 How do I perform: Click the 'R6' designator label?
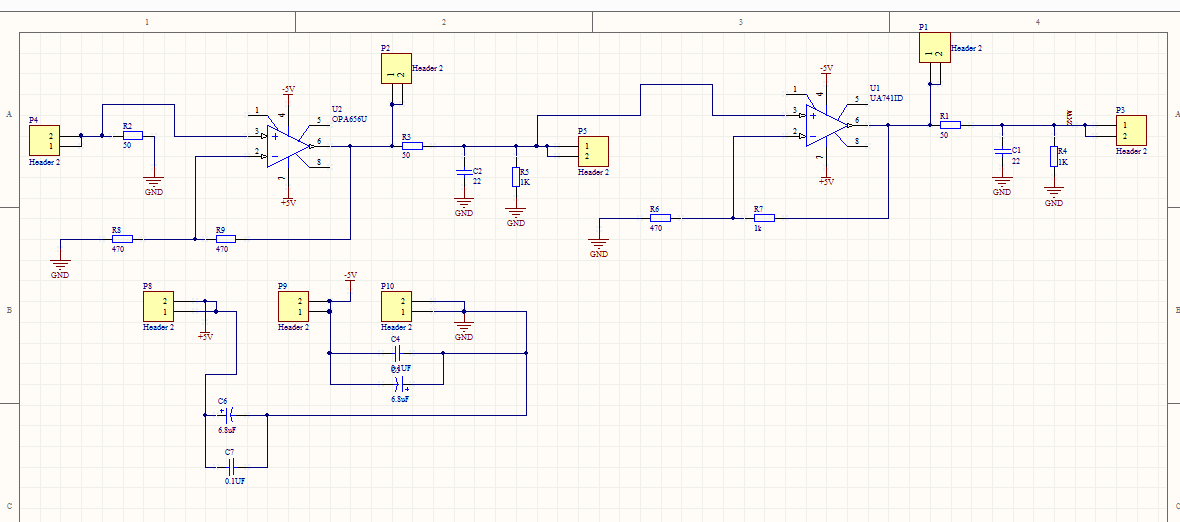tap(655, 208)
